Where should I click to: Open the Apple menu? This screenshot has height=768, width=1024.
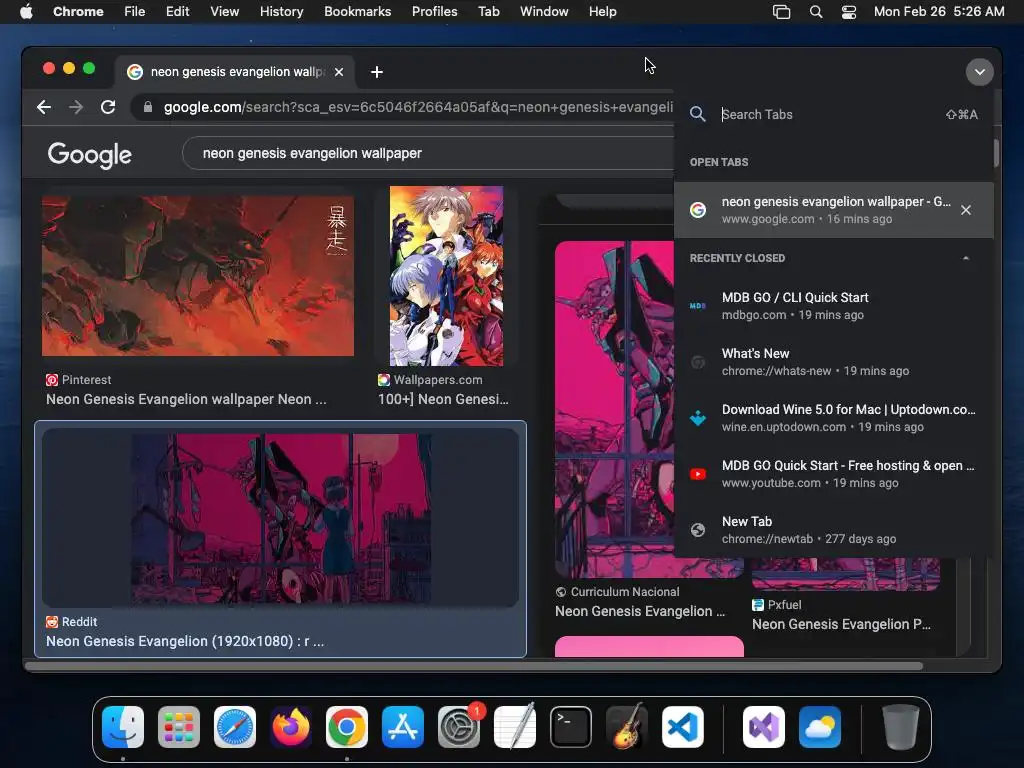[26, 12]
